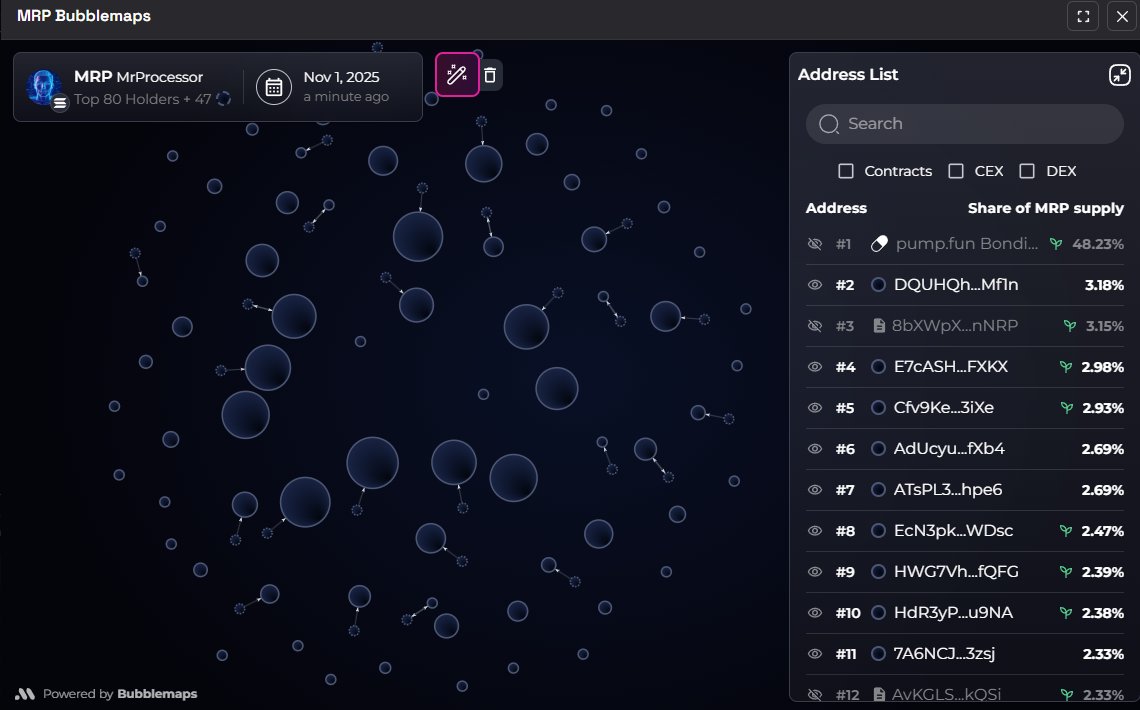Image resolution: width=1140 pixels, height=710 pixels.
Task: Click the magic wand tool icon
Action: tap(457, 74)
